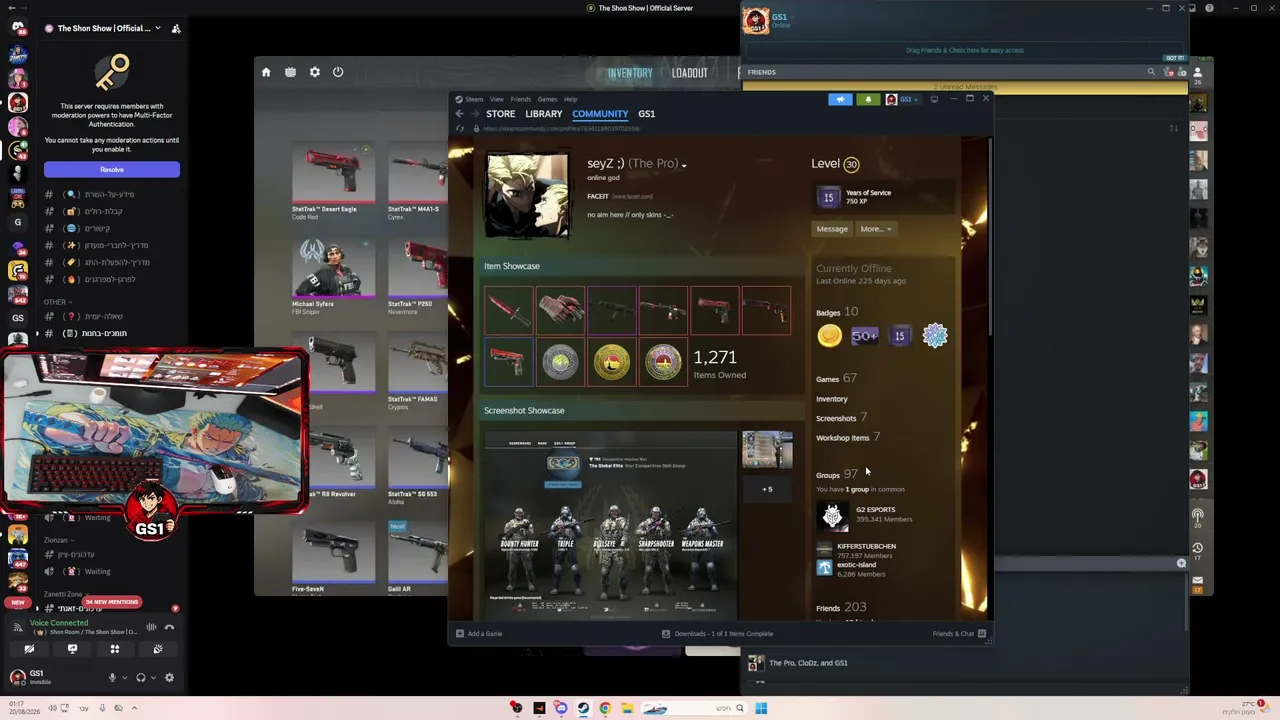Image resolution: width=1280 pixels, height=720 pixels.
Task: Open Discord voice noise suppression icon
Action: pyautogui.click(x=151, y=628)
